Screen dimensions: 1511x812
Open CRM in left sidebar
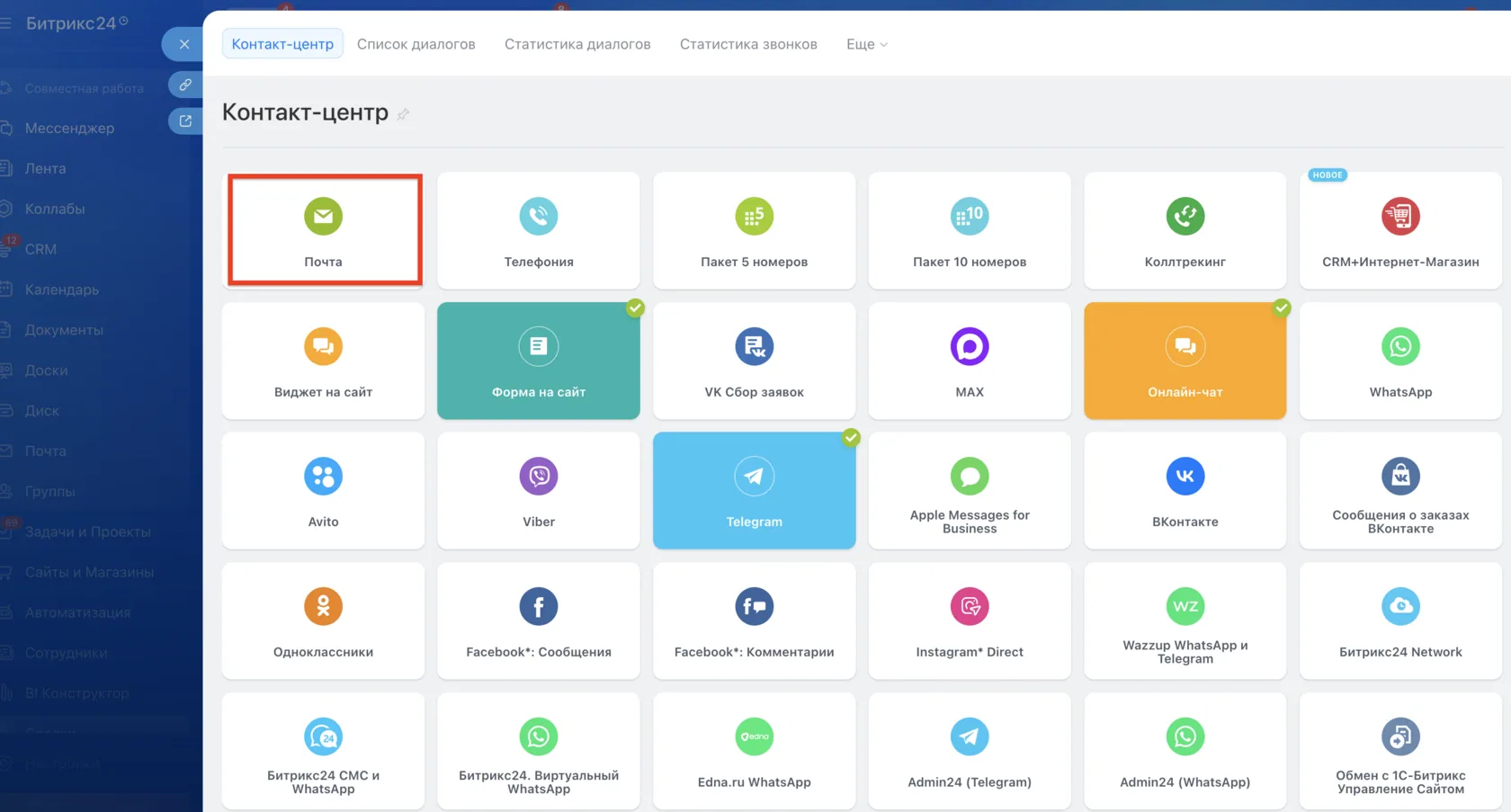(40, 249)
